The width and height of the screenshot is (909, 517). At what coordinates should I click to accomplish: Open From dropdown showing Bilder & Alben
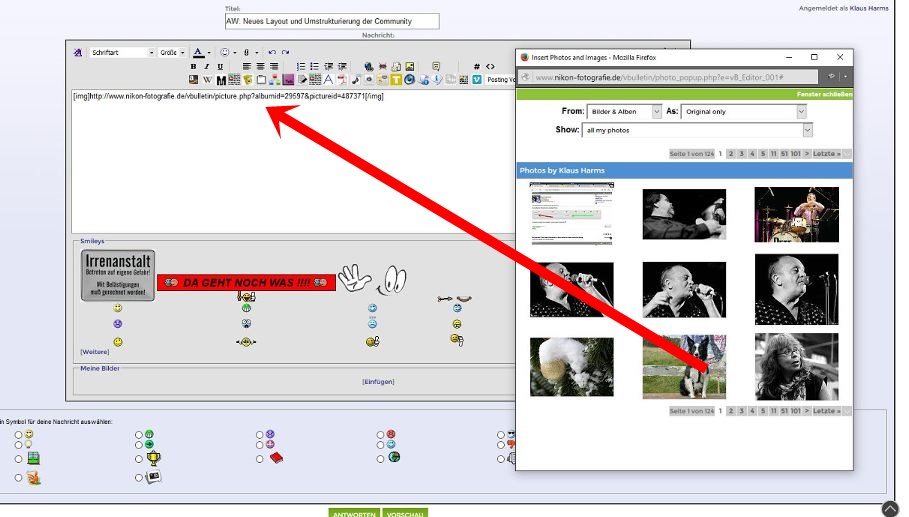624,111
